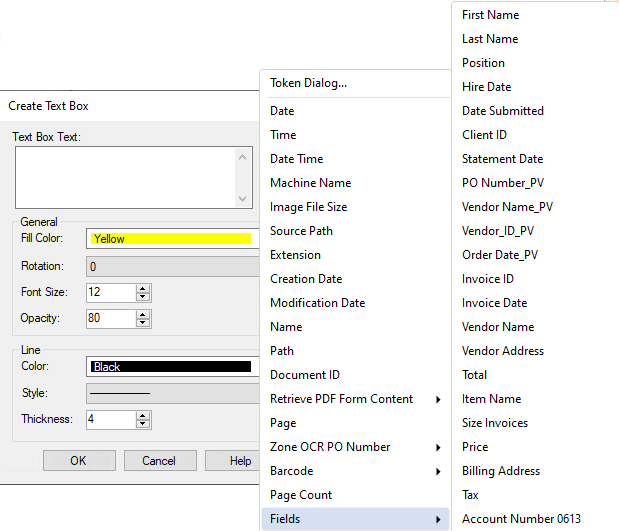
Task: Select Modification Date token
Action: coord(355,303)
